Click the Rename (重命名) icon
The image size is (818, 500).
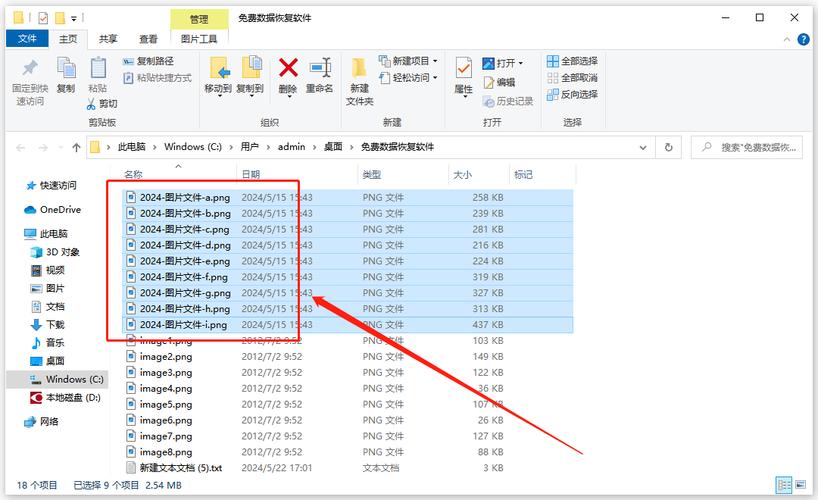(x=320, y=68)
